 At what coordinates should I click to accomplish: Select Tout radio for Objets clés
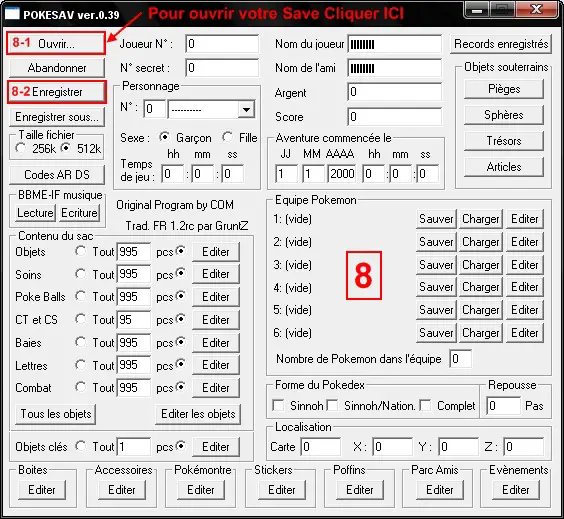click(81, 446)
